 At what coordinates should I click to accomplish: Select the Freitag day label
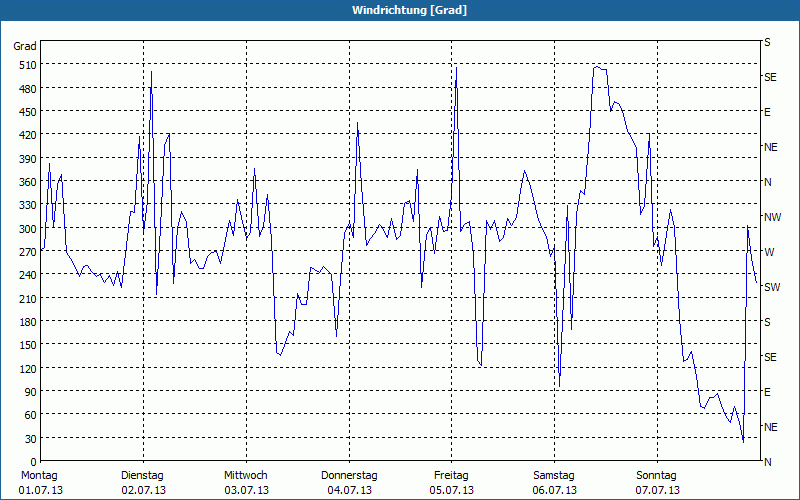[451, 476]
